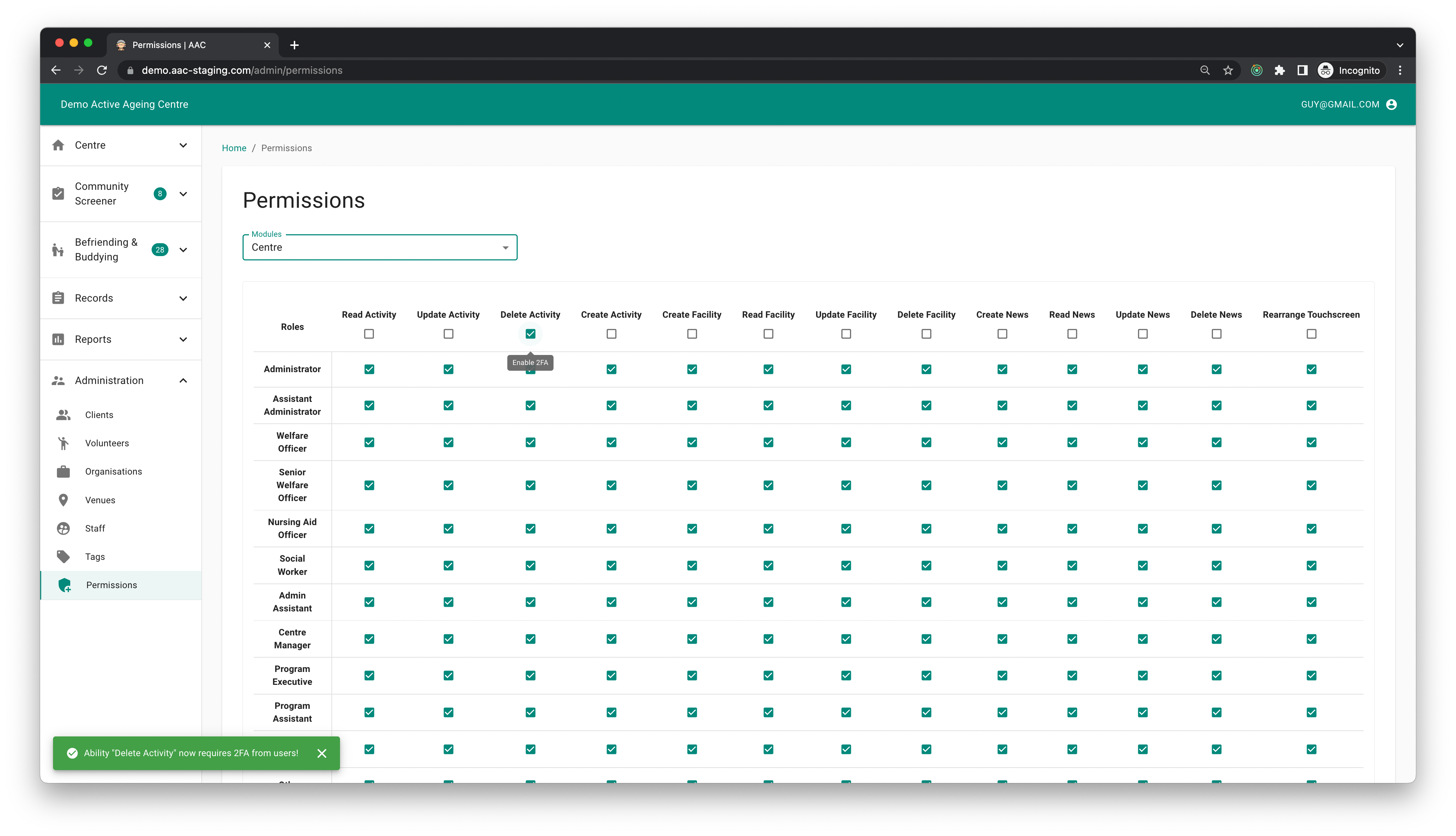Open Chrome three-dot menu

pyautogui.click(x=1400, y=70)
